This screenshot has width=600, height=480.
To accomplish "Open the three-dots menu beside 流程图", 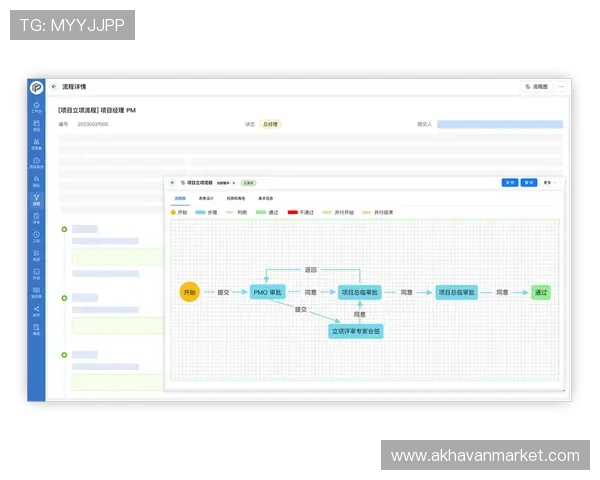I will click(562, 88).
